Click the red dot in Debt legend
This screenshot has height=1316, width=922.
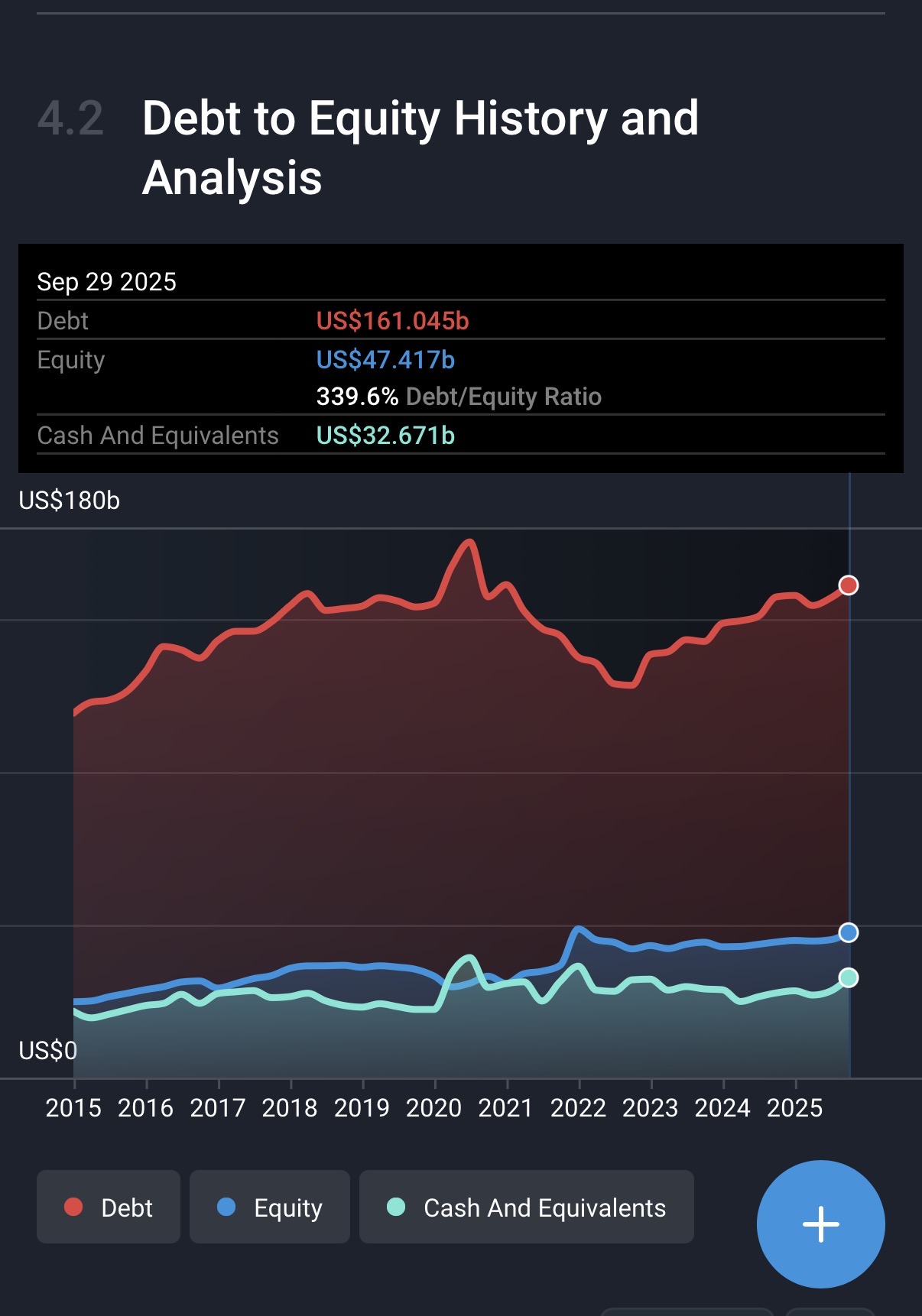(73, 1207)
